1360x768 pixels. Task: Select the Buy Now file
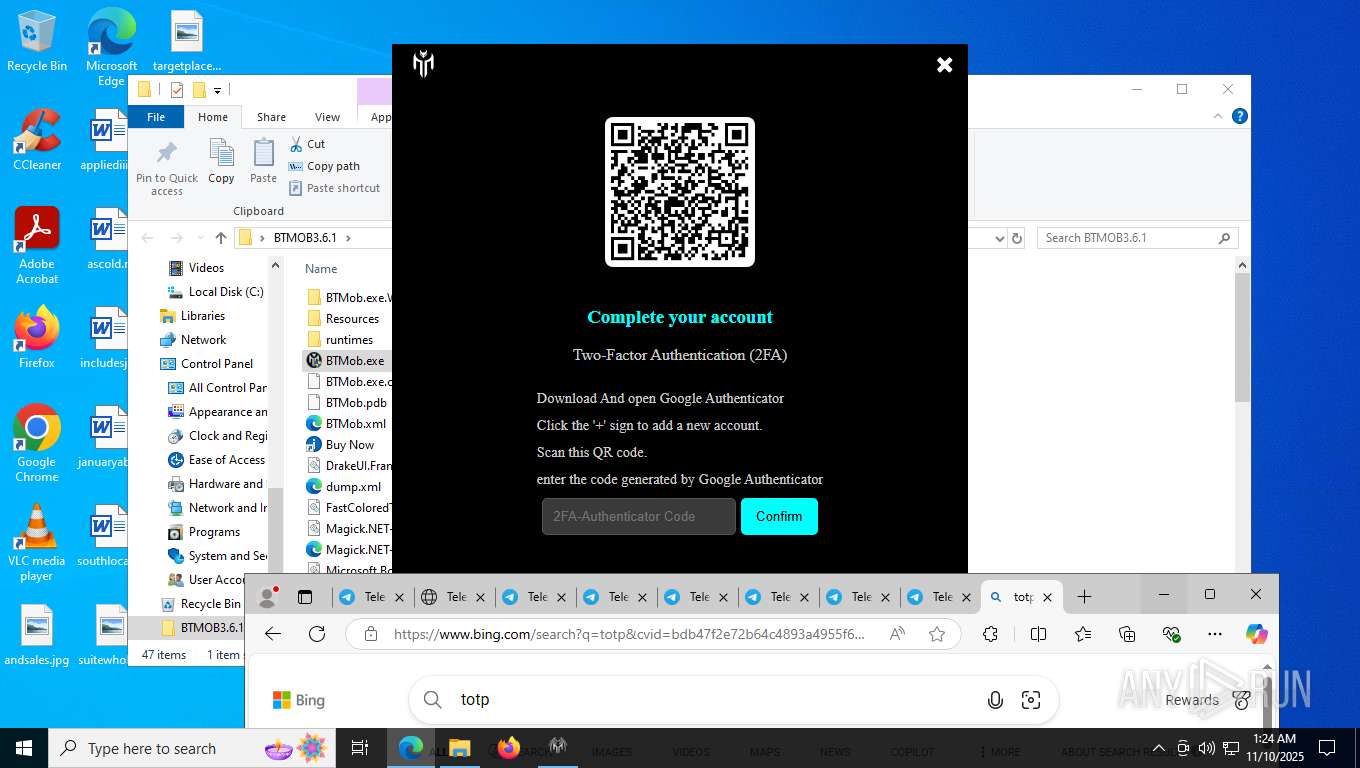click(x=350, y=444)
